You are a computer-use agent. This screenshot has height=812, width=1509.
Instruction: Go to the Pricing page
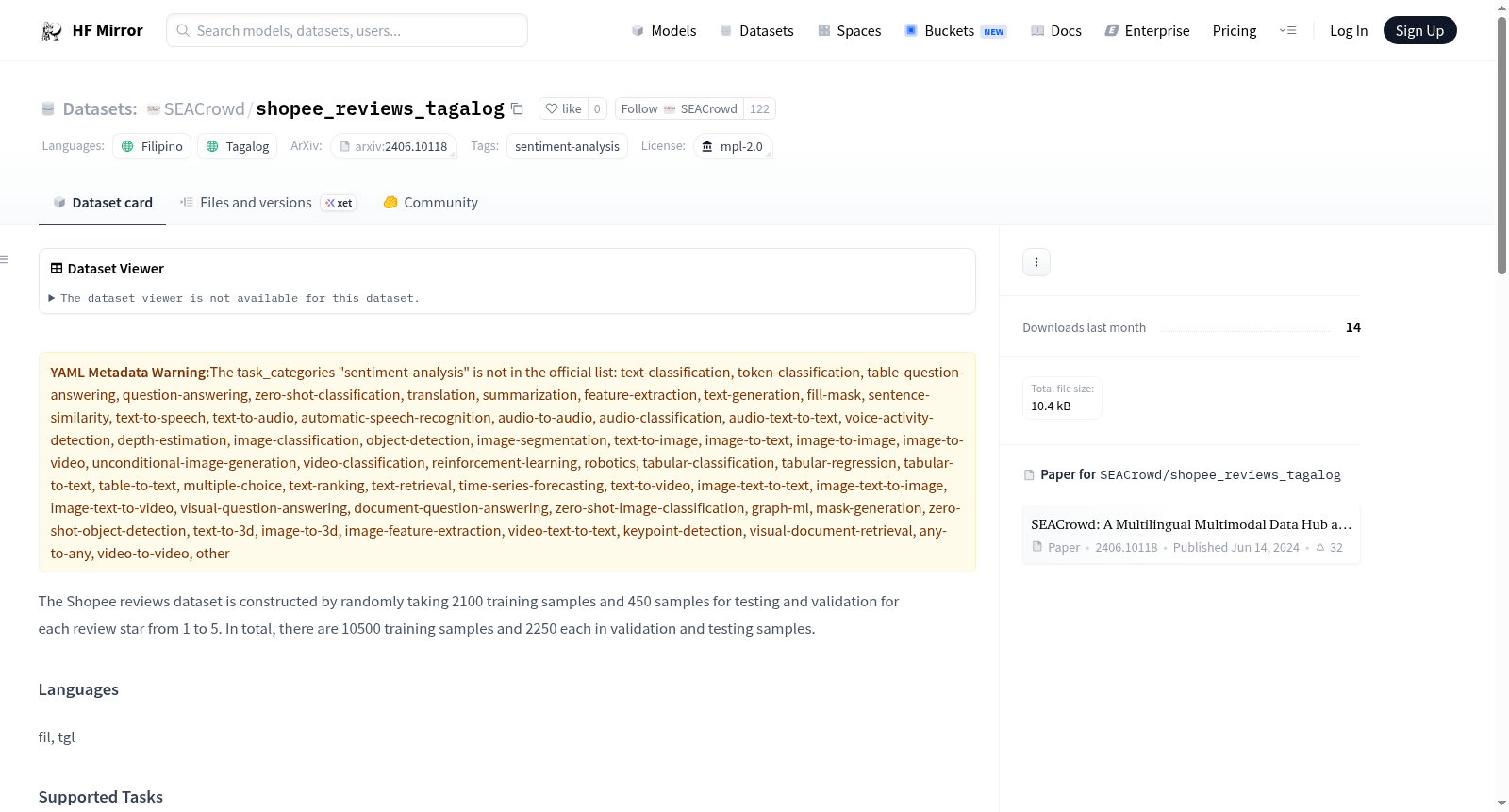click(1235, 30)
